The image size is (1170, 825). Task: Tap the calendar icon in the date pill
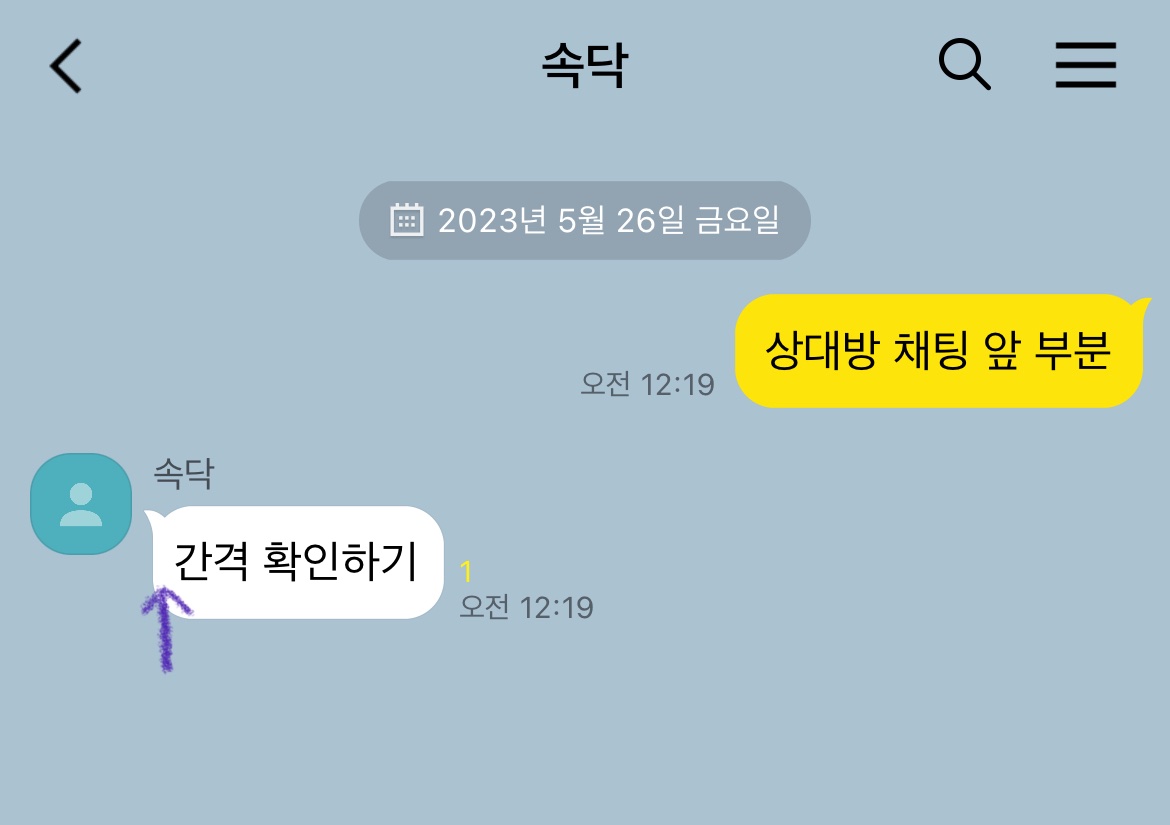click(x=407, y=220)
